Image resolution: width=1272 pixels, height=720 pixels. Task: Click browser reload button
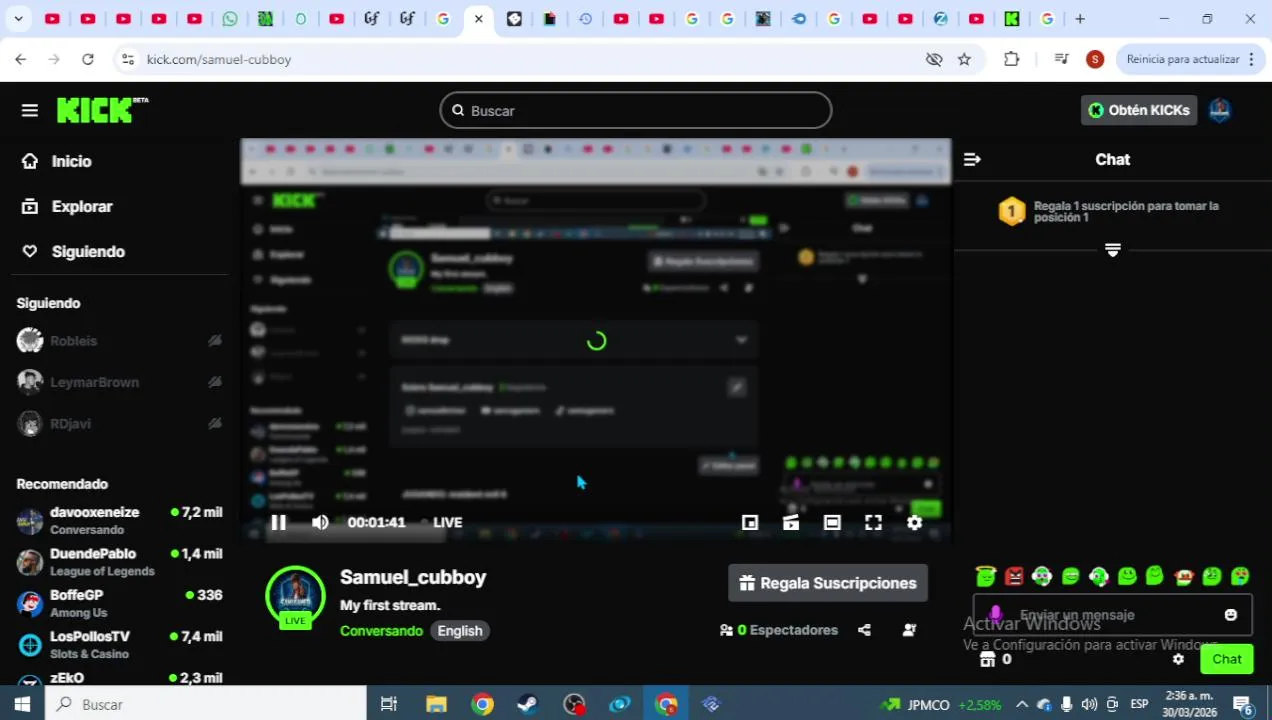(x=88, y=59)
